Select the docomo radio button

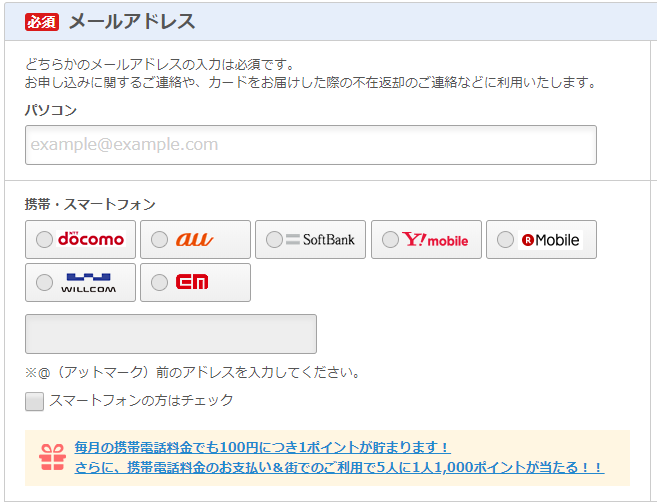tap(44, 239)
